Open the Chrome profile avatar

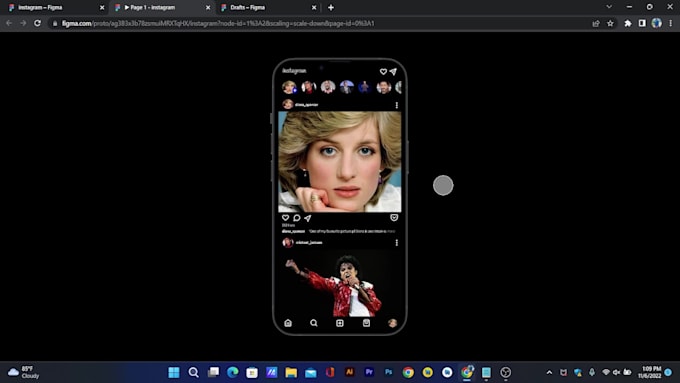(x=657, y=23)
